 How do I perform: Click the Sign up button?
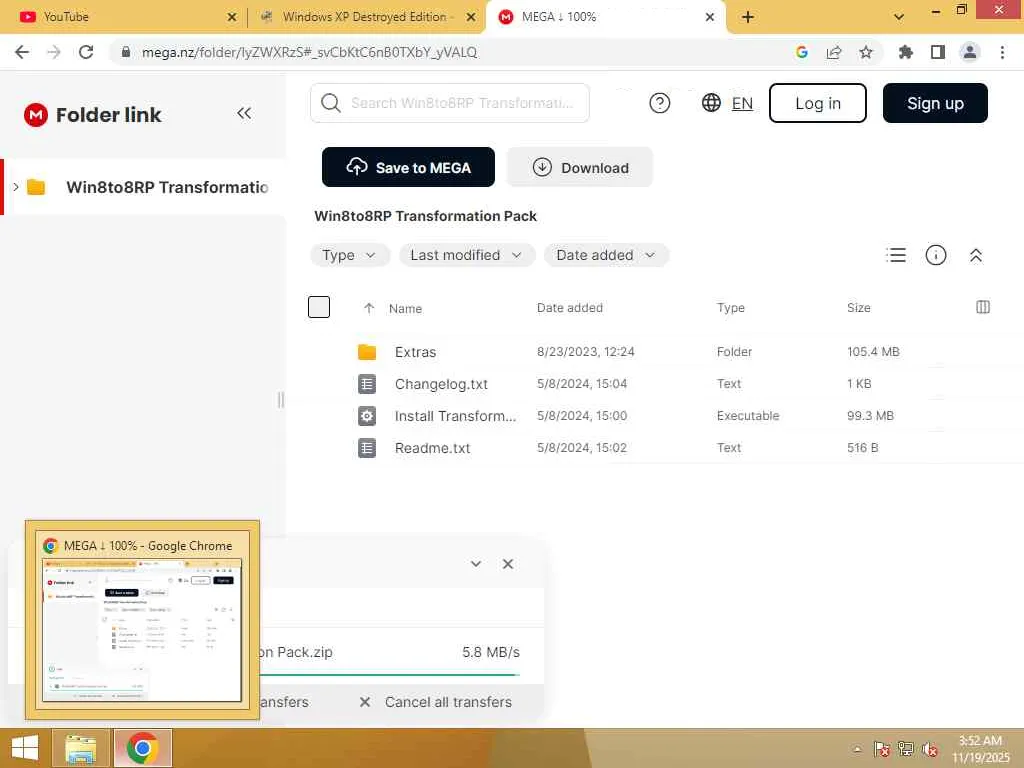click(935, 103)
